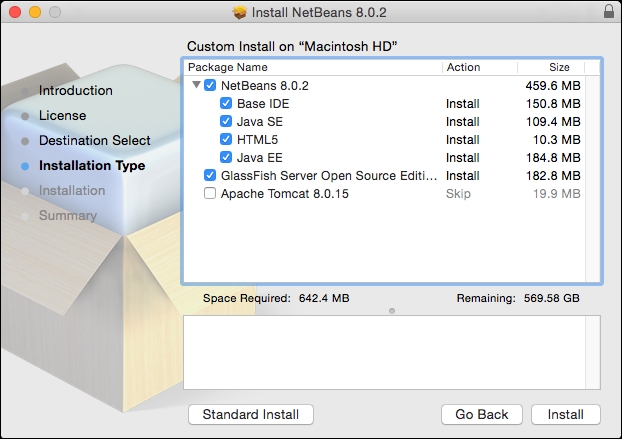Uncheck the Java SE checkbox
Viewport: 622px width, 439px height.
(x=226, y=121)
